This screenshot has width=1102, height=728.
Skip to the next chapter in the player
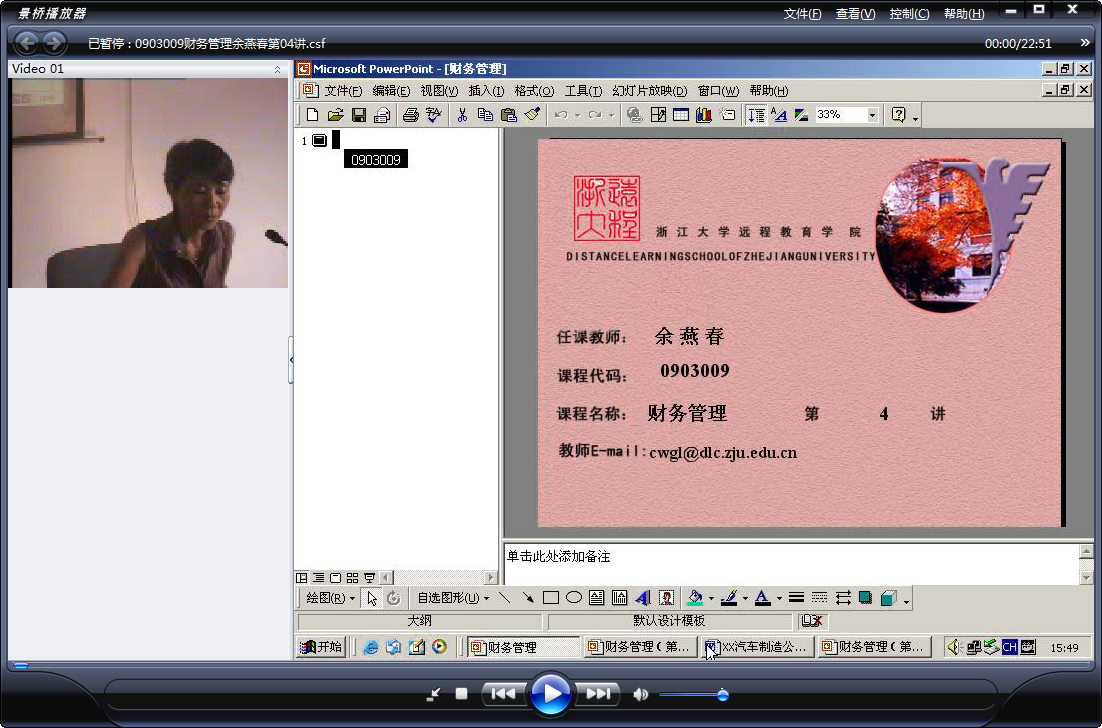pyautogui.click(x=597, y=694)
